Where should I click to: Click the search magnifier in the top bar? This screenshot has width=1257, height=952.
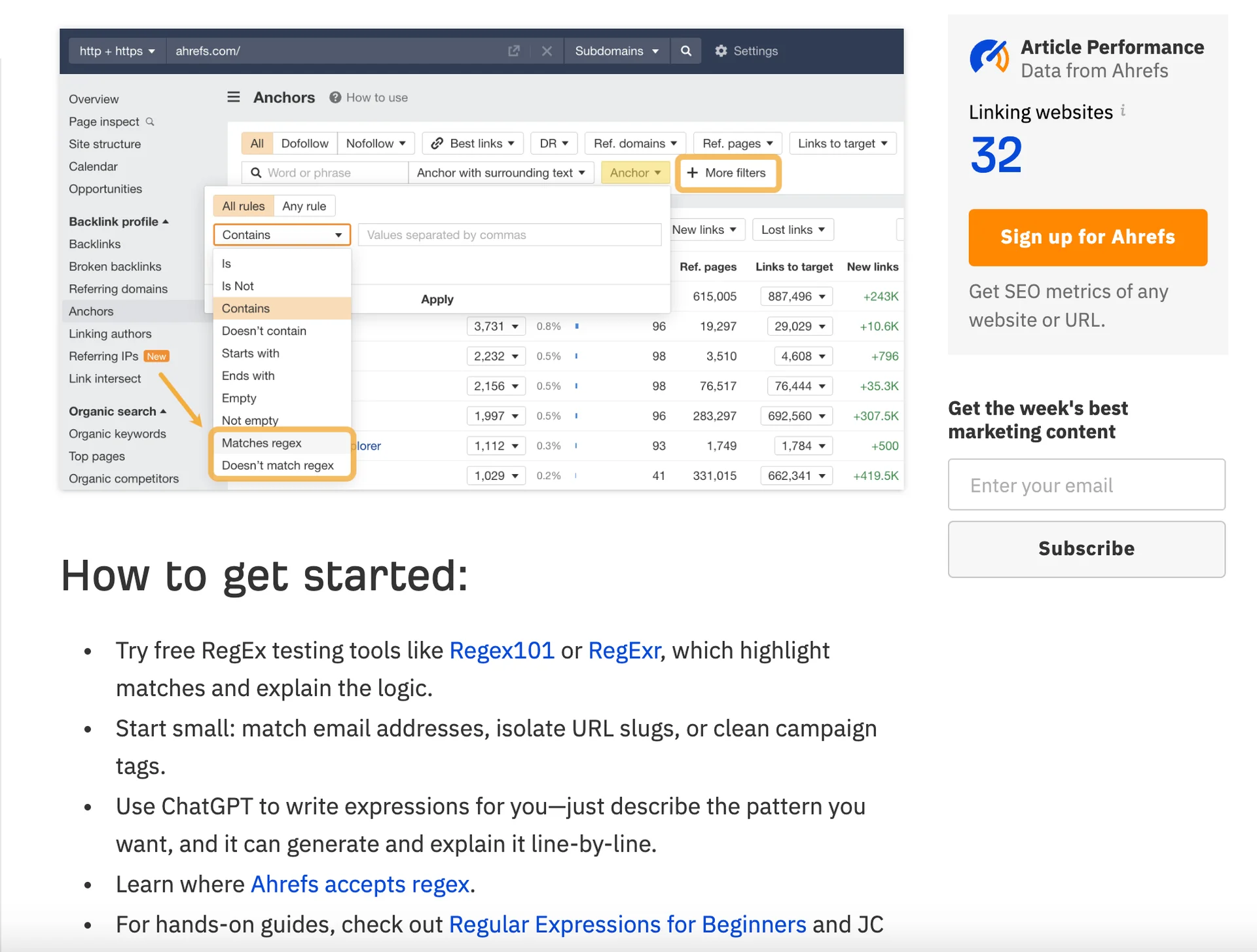click(x=685, y=50)
